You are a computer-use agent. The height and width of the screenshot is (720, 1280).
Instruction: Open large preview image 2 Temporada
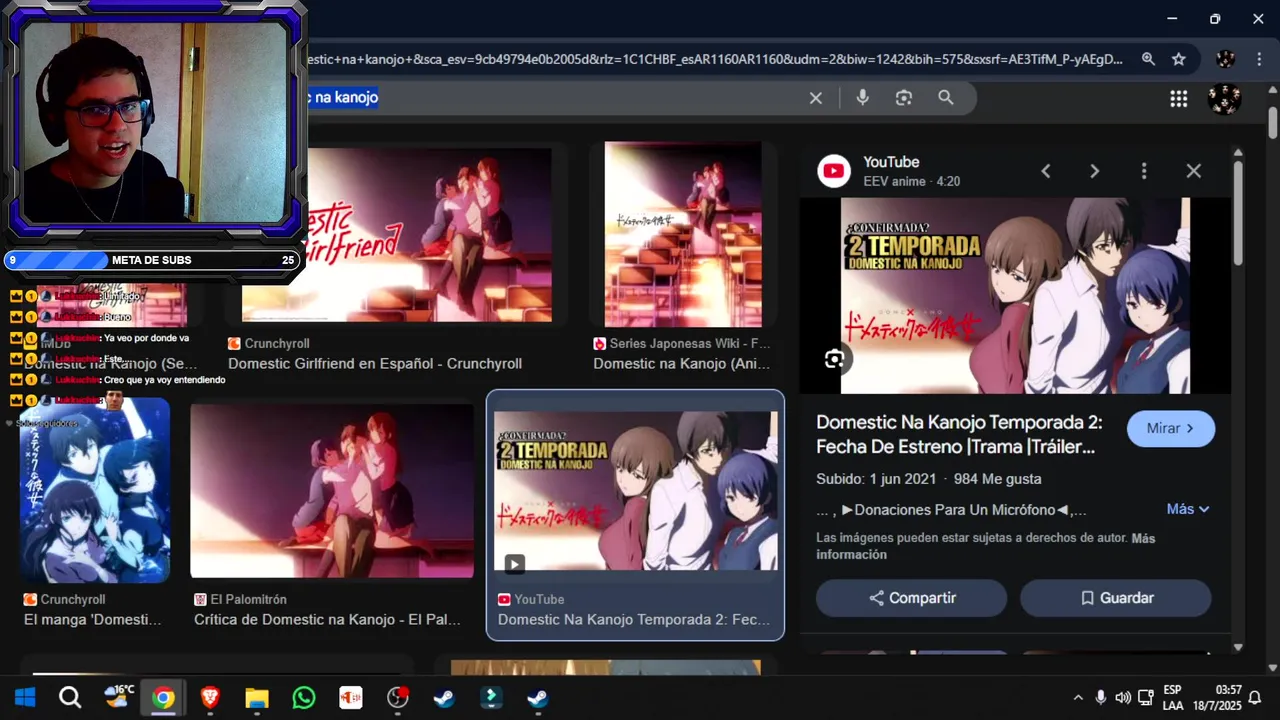point(1015,295)
